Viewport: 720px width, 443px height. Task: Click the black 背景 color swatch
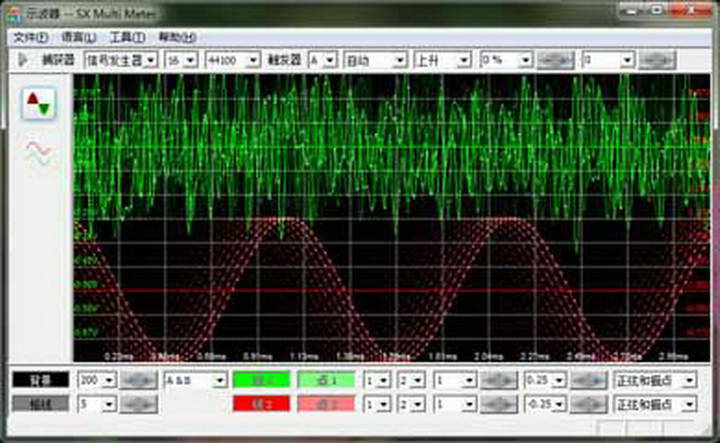pyautogui.click(x=40, y=380)
